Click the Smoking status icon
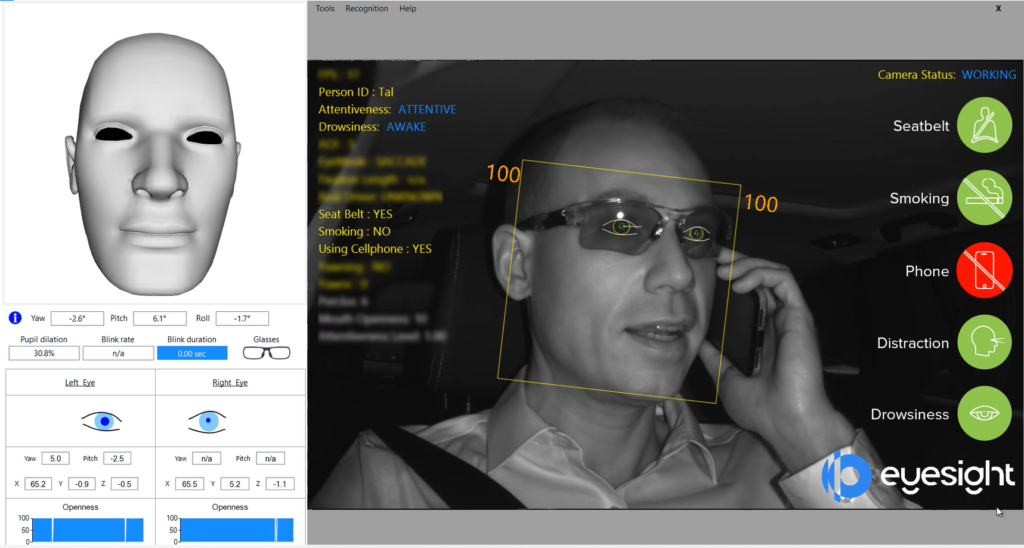 point(986,198)
